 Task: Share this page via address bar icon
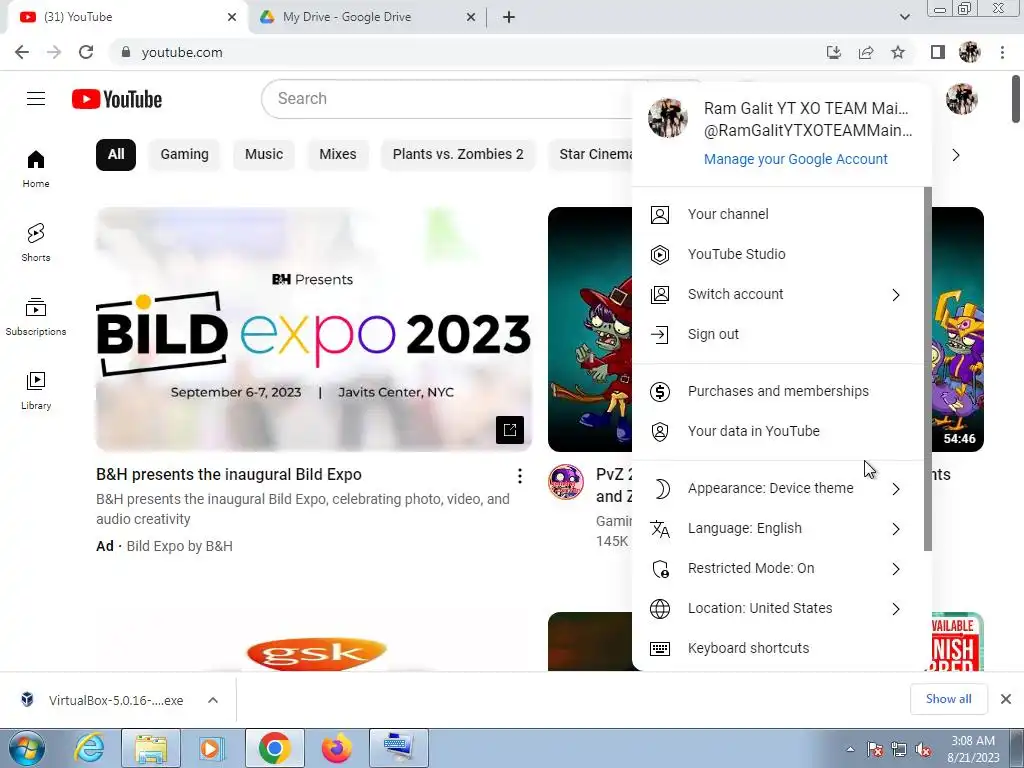coord(866,52)
